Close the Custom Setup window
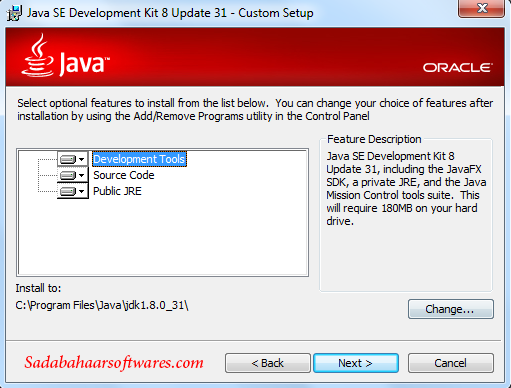 pos(482,9)
